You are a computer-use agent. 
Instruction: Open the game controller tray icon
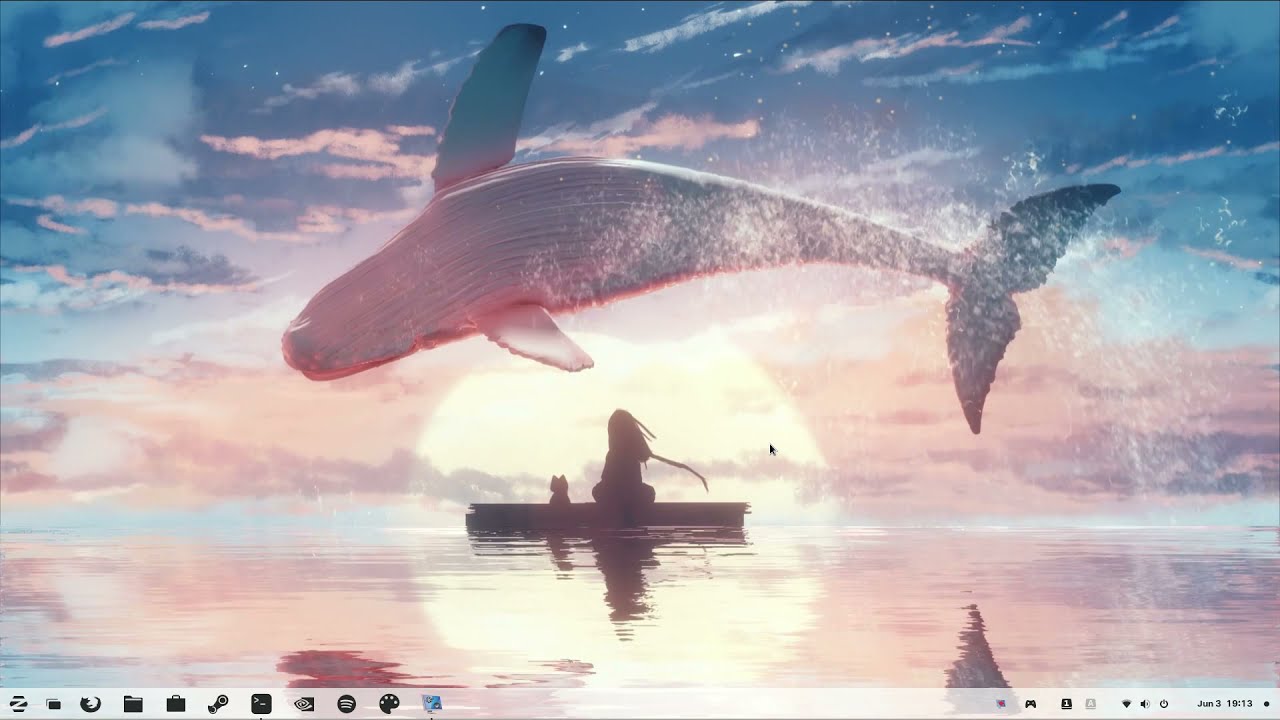(1030, 704)
